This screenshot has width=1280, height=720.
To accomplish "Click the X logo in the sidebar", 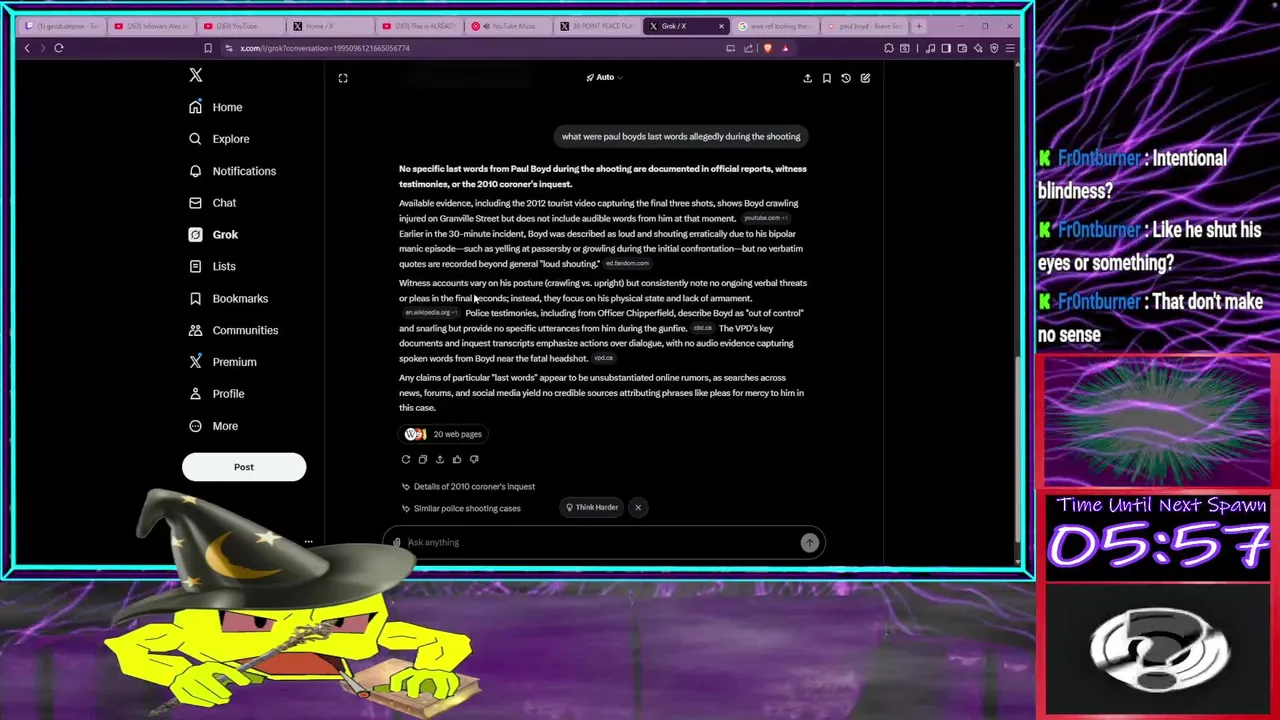I will pyautogui.click(x=196, y=75).
